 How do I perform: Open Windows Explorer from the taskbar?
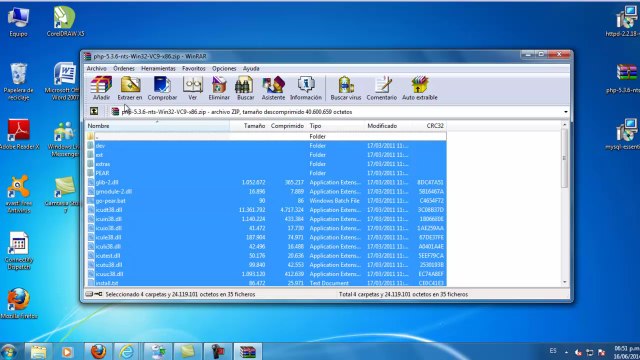click(x=38, y=351)
